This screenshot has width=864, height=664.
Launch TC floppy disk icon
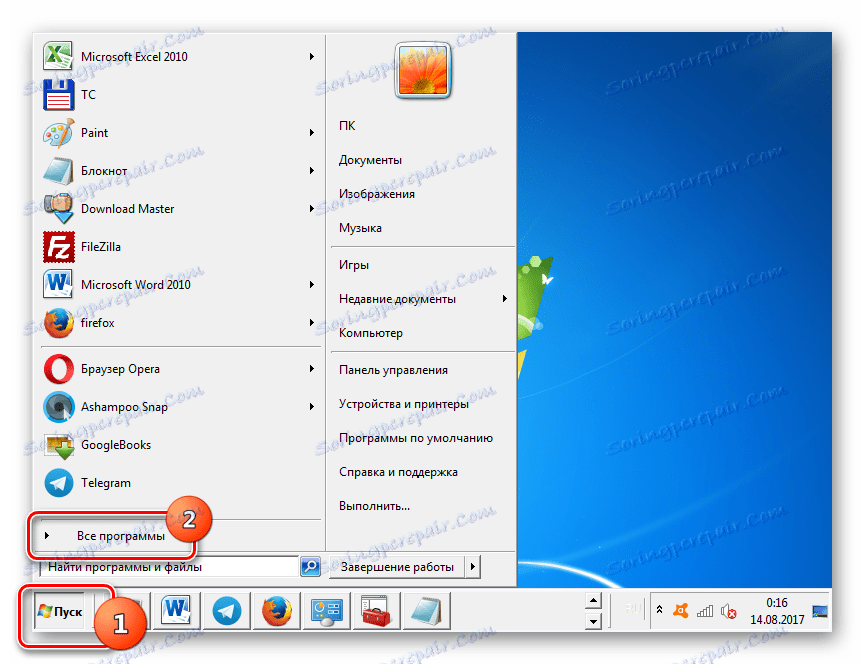click(58, 94)
